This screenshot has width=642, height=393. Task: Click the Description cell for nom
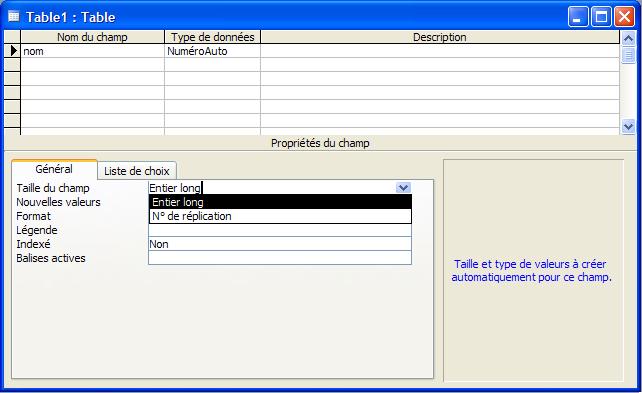[x=440, y=51]
